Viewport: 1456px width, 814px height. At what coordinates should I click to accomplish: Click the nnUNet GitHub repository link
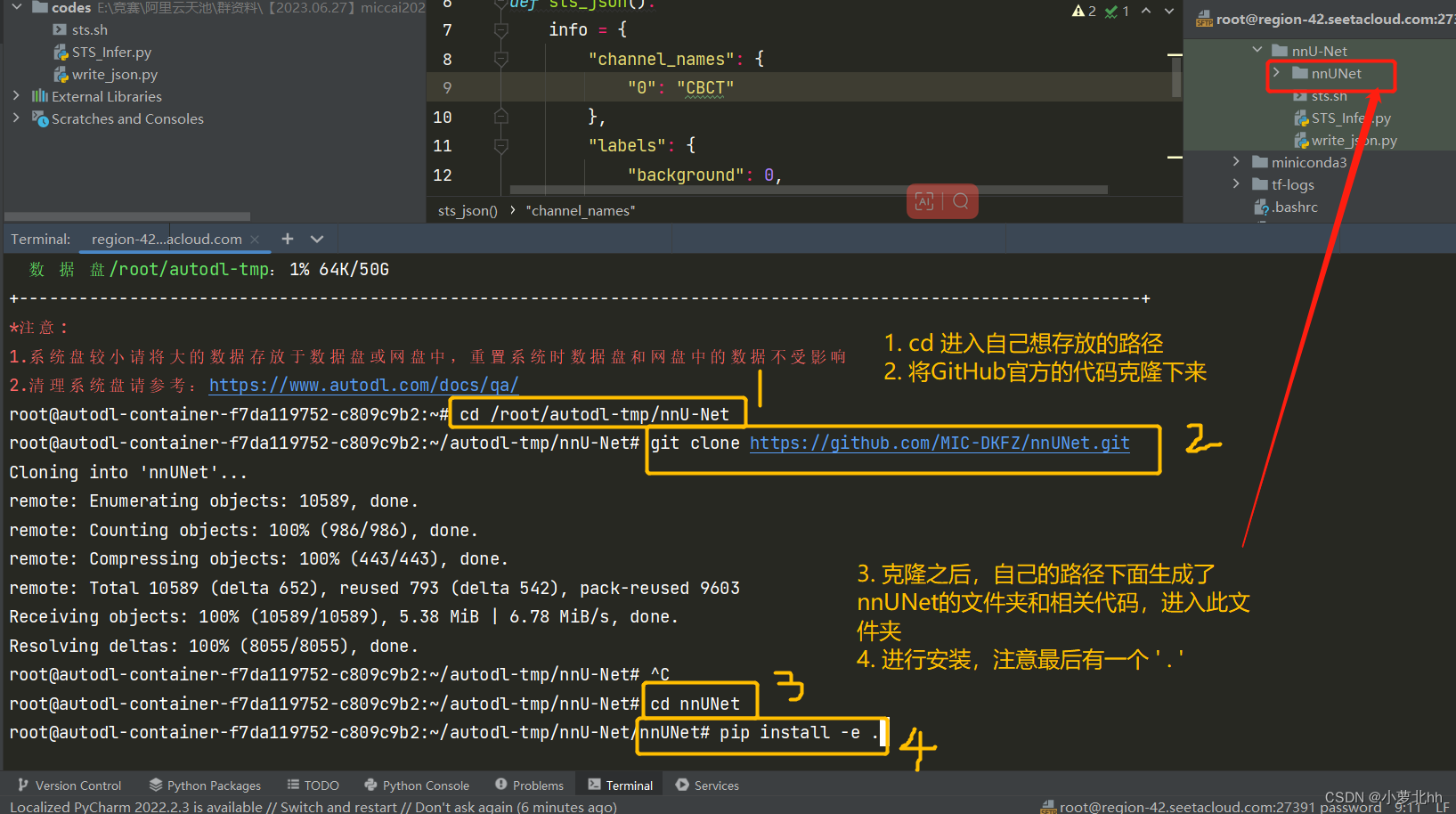(x=939, y=444)
